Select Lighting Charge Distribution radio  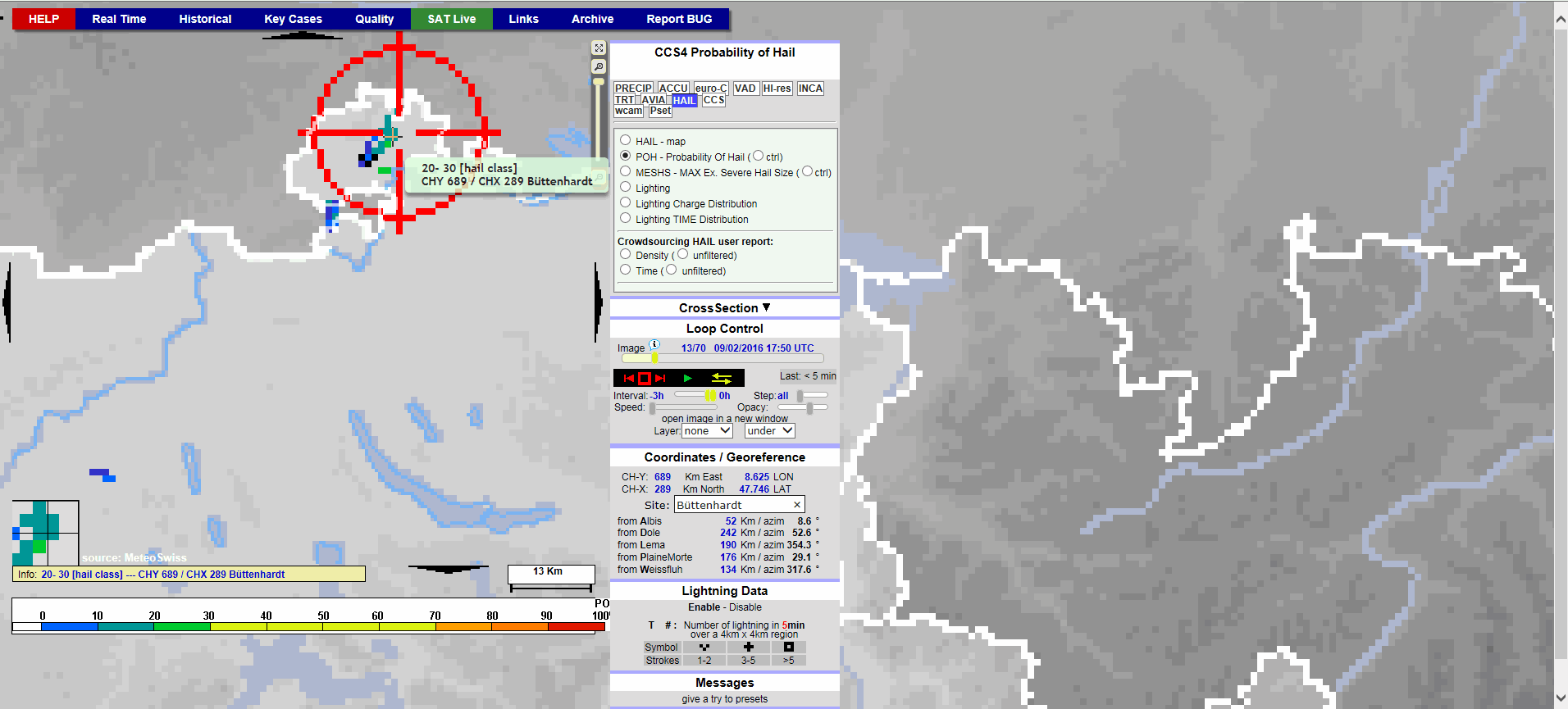pos(626,202)
